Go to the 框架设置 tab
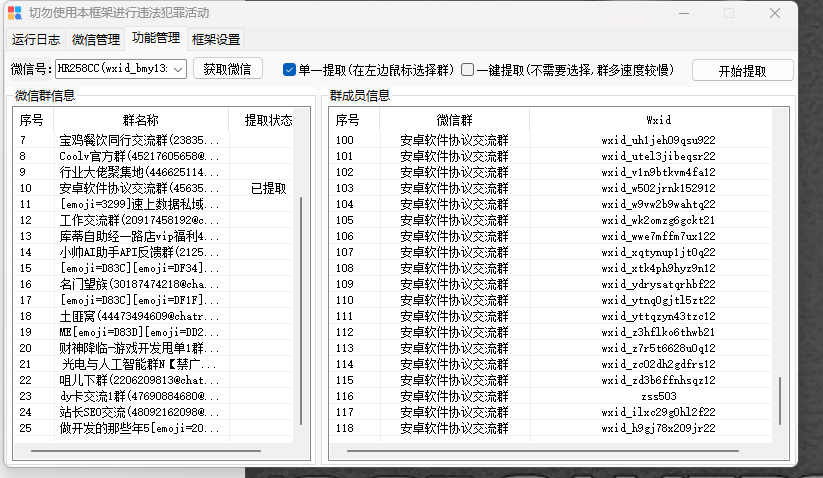The width and height of the screenshot is (823, 478). pos(216,40)
